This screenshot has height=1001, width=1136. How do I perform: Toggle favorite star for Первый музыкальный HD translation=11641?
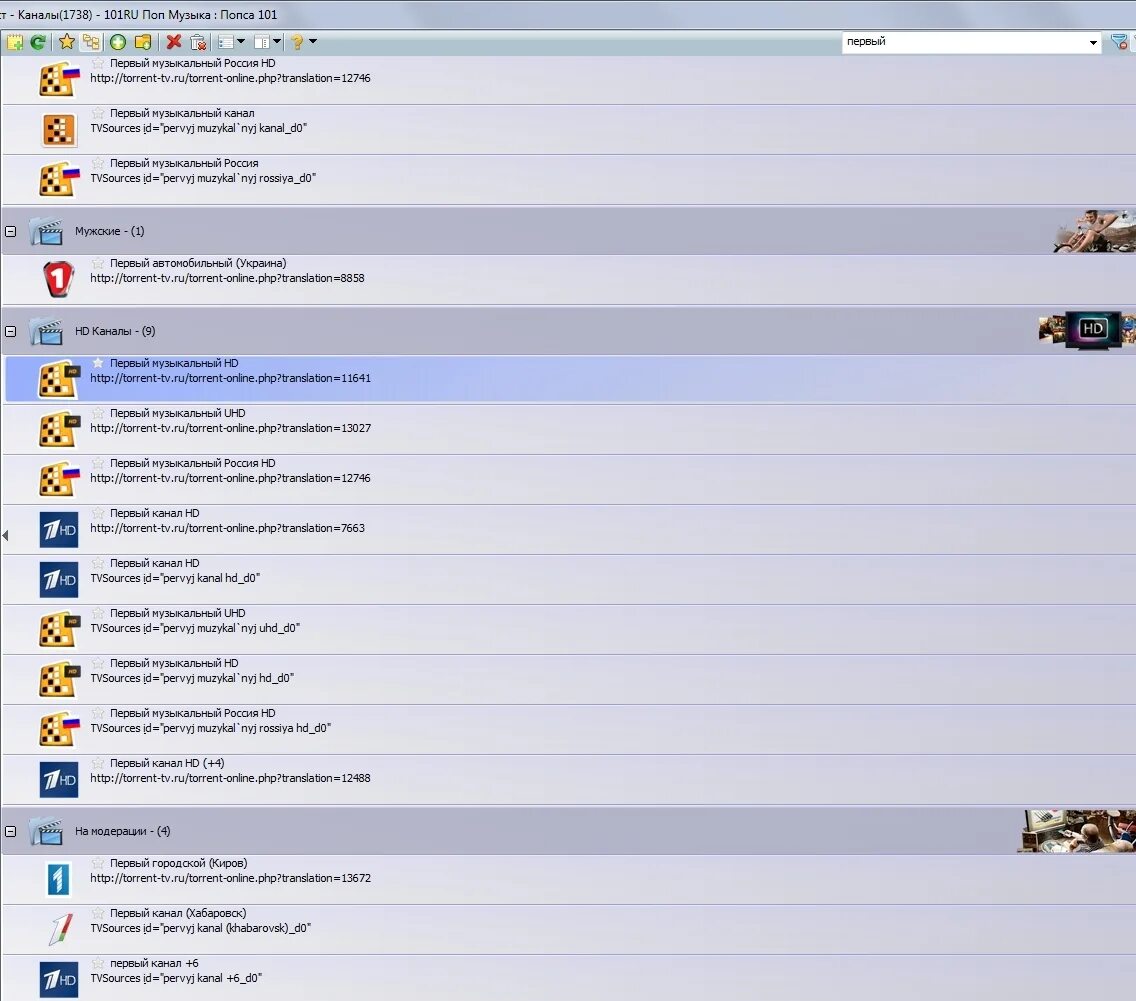click(98, 363)
